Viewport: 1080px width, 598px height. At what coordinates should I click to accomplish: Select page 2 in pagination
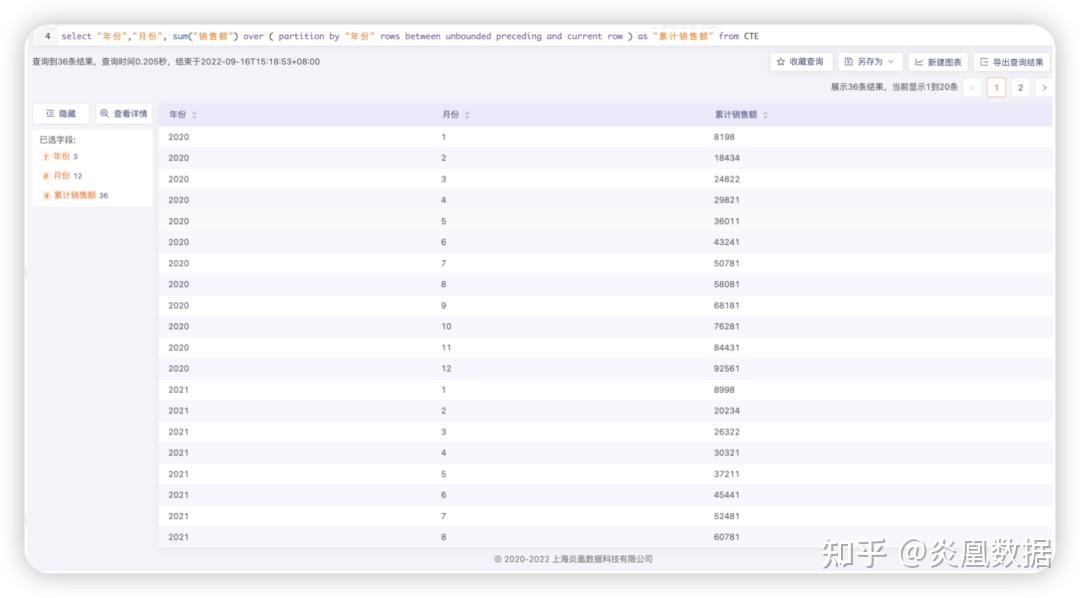point(1020,87)
